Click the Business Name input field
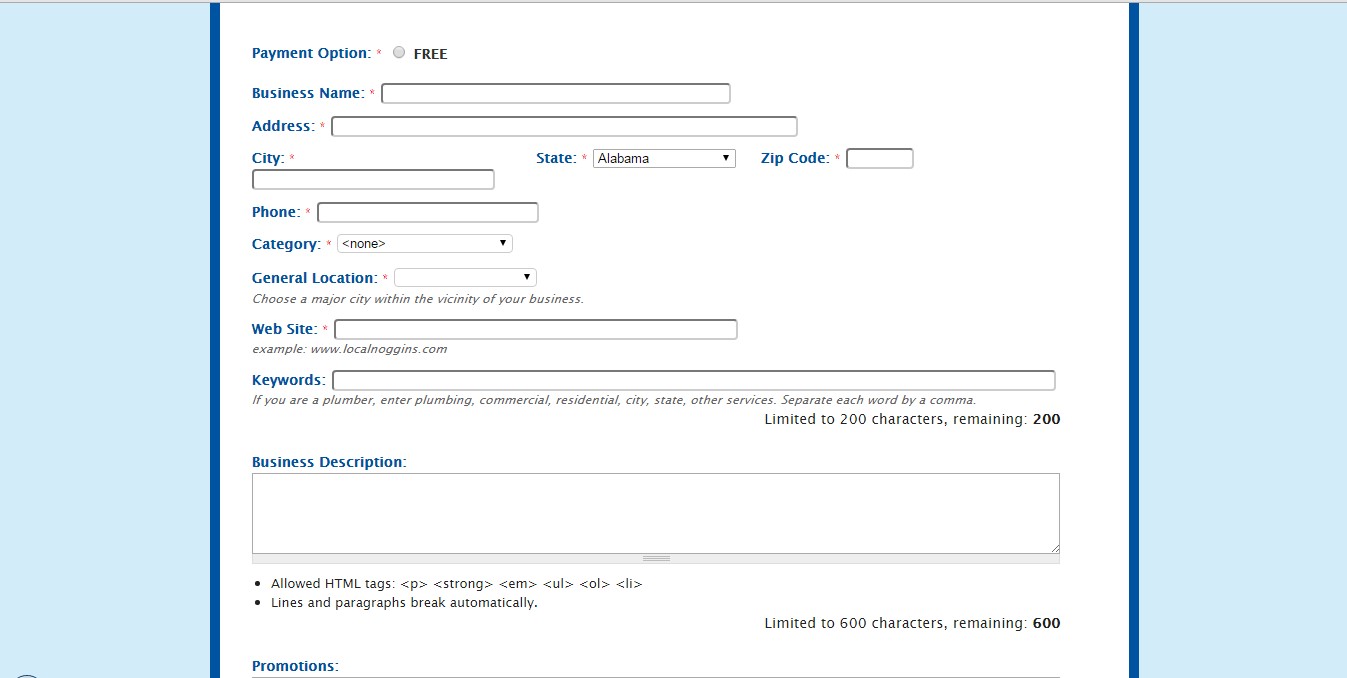 [556, 93]
